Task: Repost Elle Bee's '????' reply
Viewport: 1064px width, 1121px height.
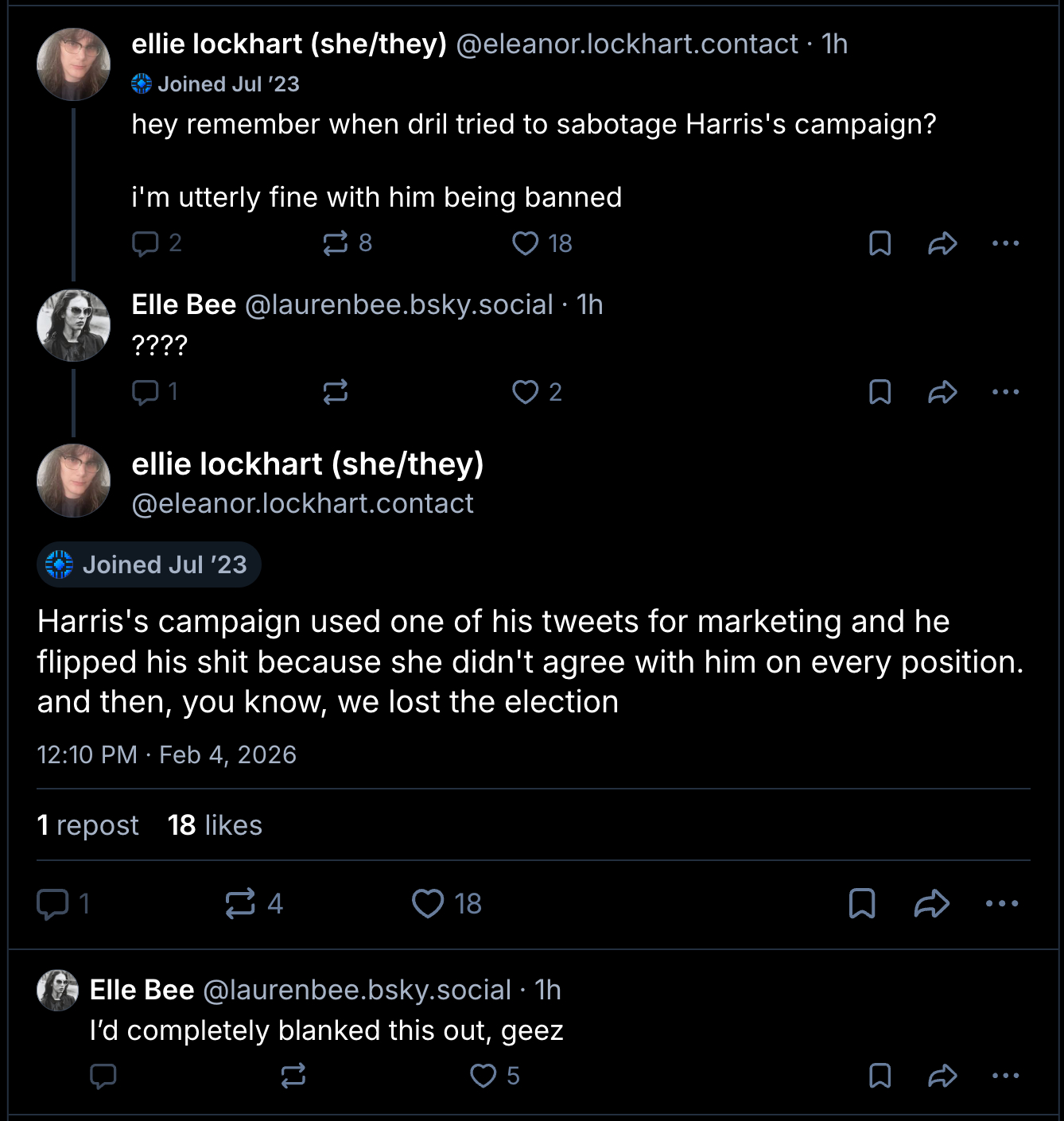Action: tap(336, 392)
